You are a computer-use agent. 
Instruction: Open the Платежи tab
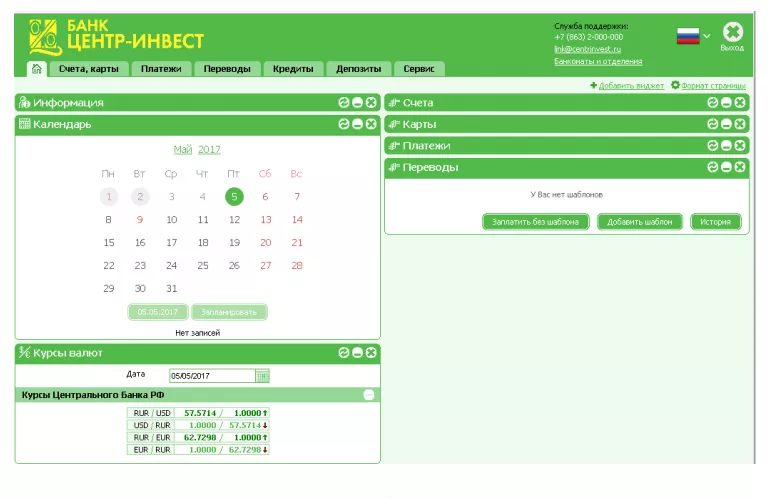tap(161, 69)
